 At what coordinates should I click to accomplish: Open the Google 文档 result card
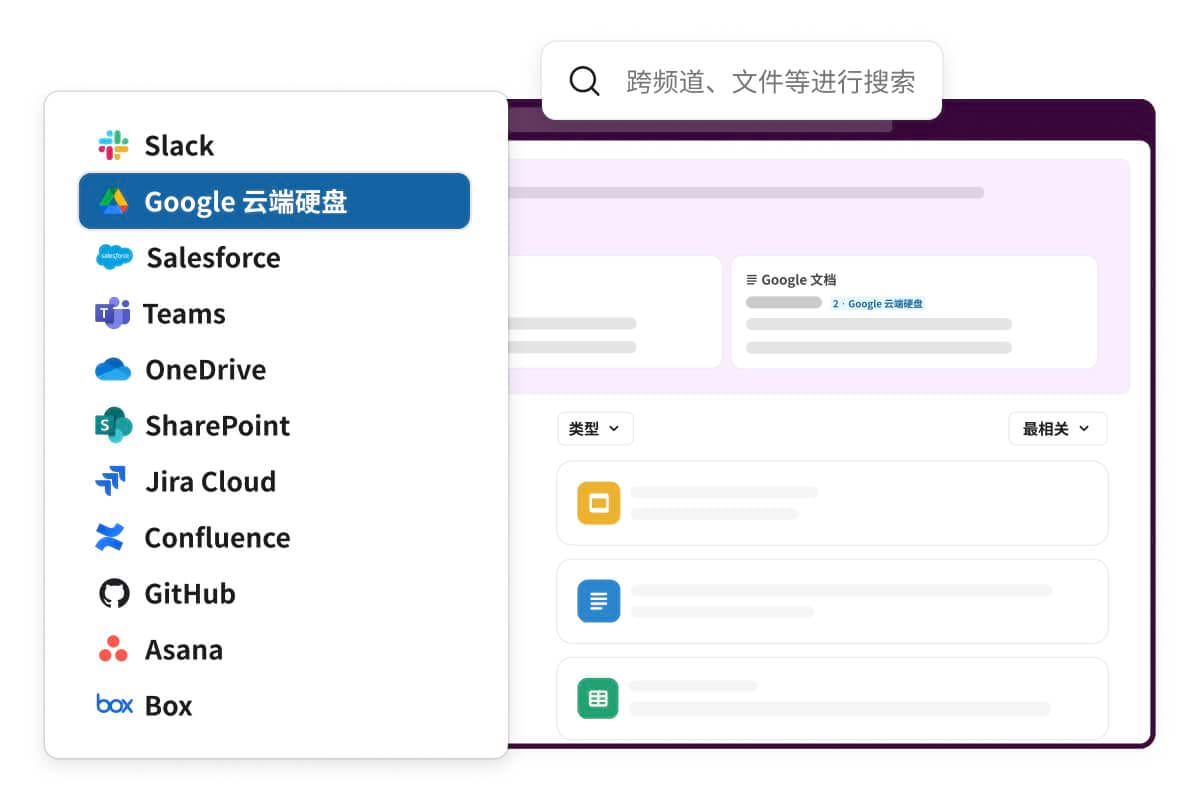(915, 310)
